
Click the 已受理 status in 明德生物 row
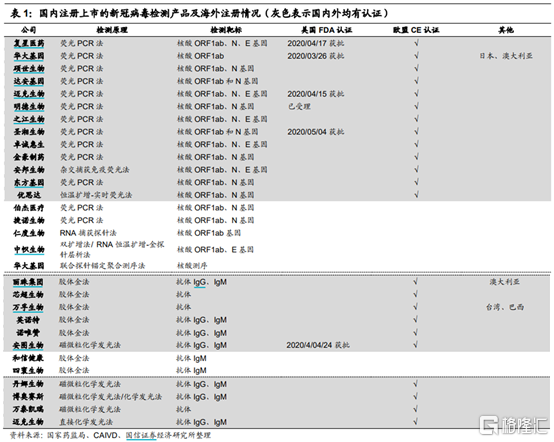pos(299,106)
